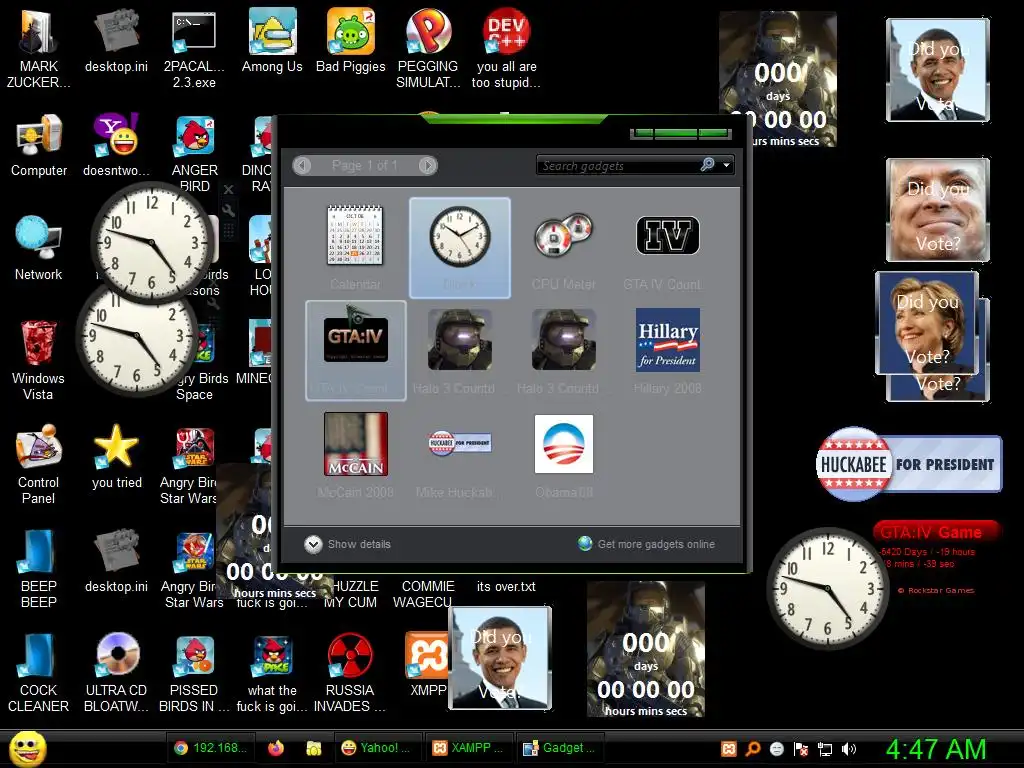The width and height of the screenshot is (1024, 768).
Task: Select the 'you tried' star icon
Action: 116,456
